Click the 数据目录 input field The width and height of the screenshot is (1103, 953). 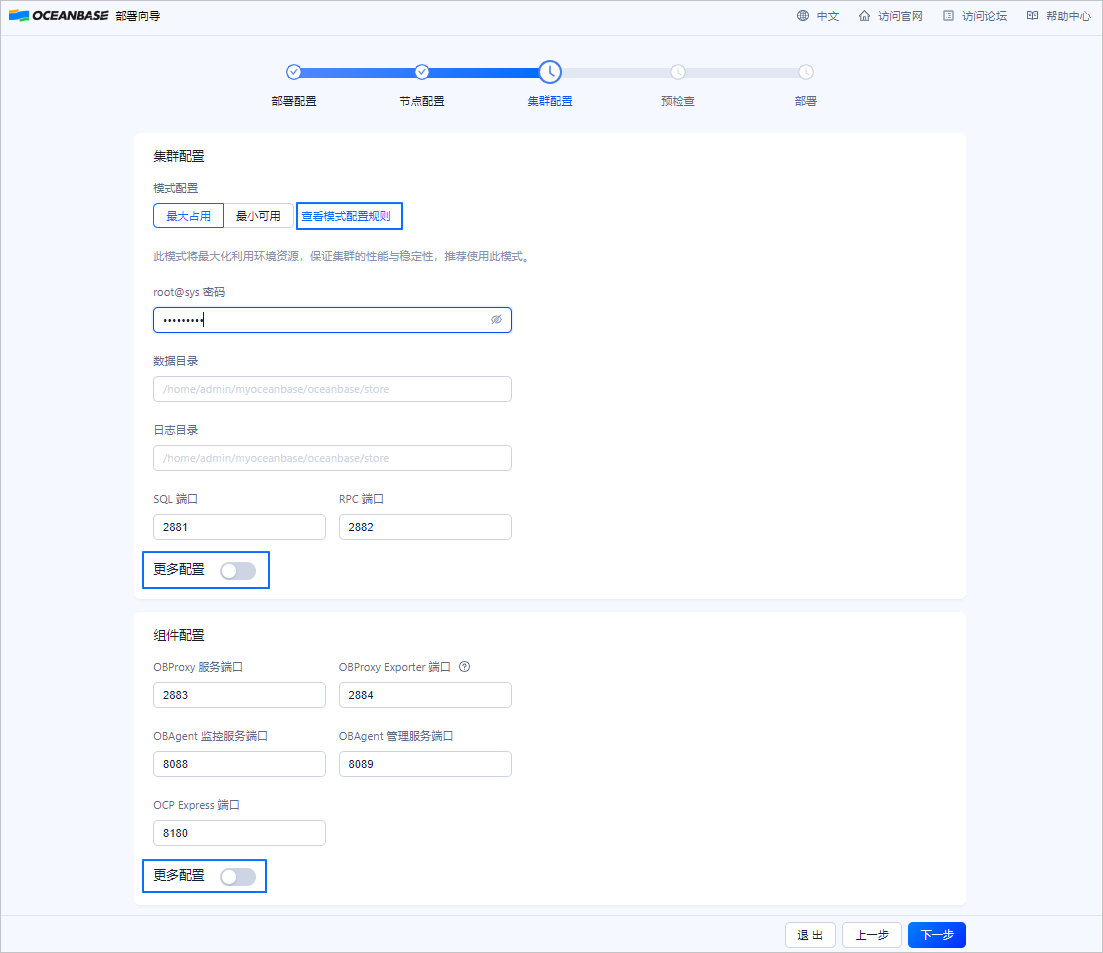point(332,389)
